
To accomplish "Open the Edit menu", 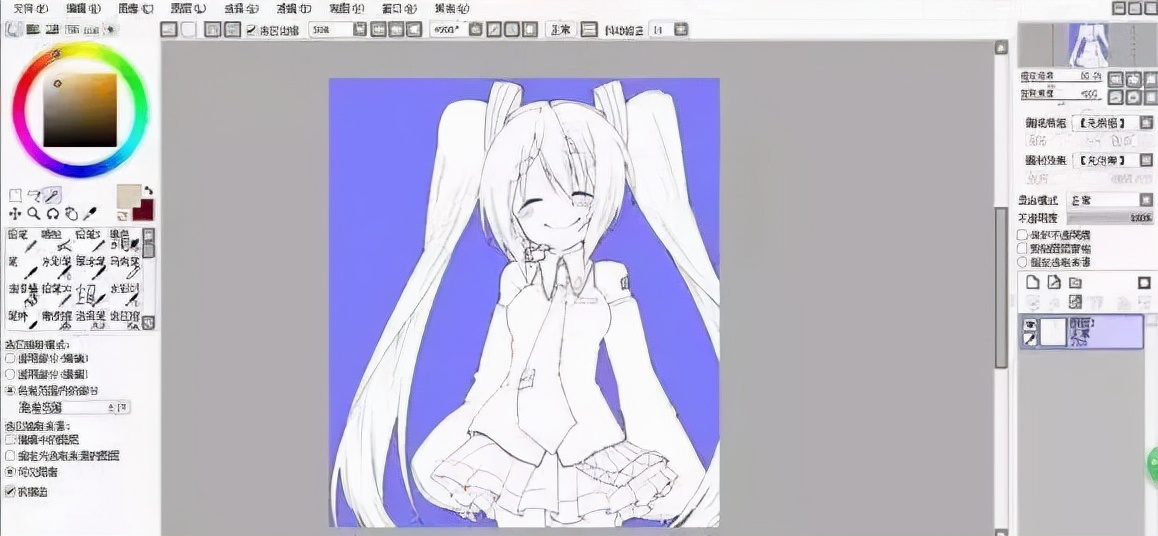I will tap(83, 9).
